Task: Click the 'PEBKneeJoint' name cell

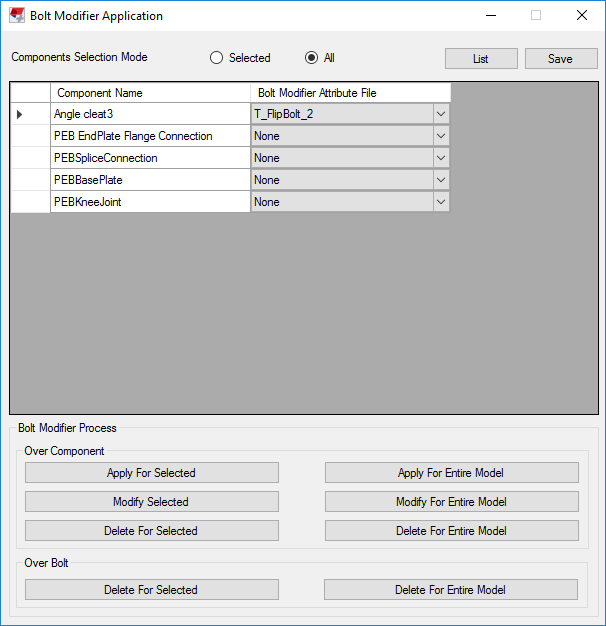Action: [151, 202]
